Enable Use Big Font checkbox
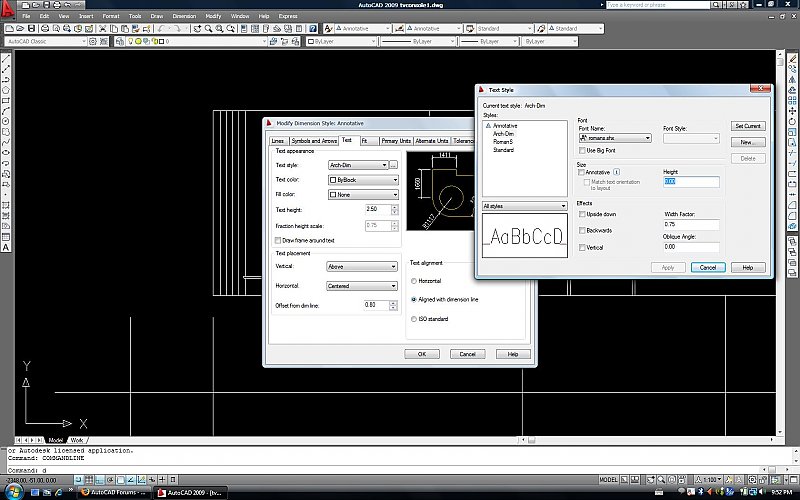This screenshot has height=500, width=800. [582, 151]
